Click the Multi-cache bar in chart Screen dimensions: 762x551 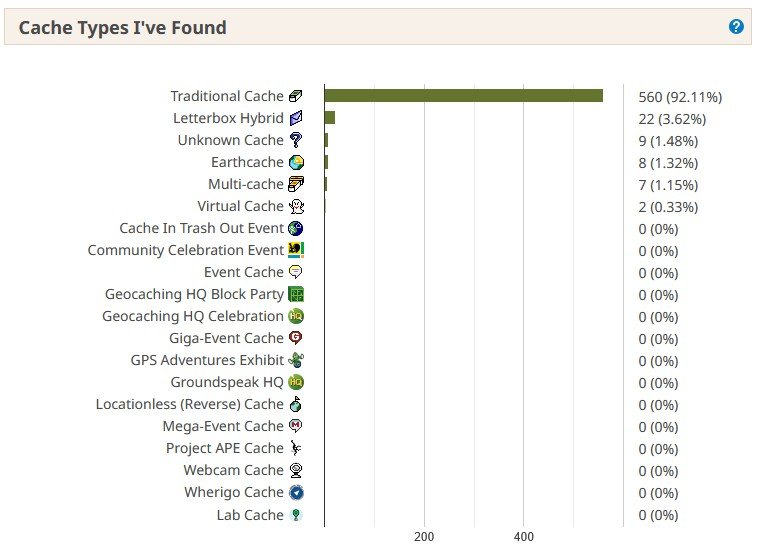click(326, 184)
